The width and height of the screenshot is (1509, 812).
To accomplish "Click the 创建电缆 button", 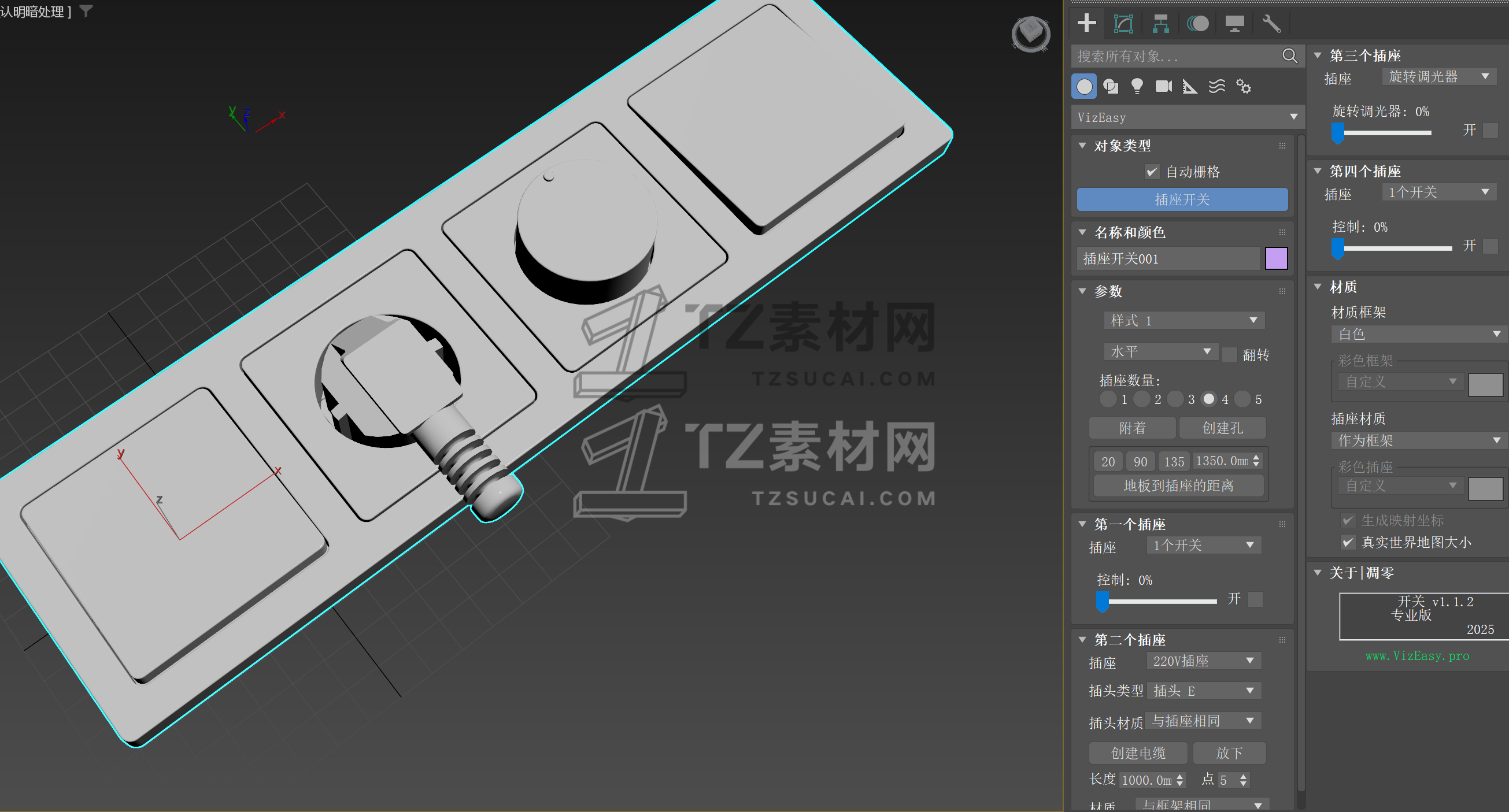I will coord(1138,753).
